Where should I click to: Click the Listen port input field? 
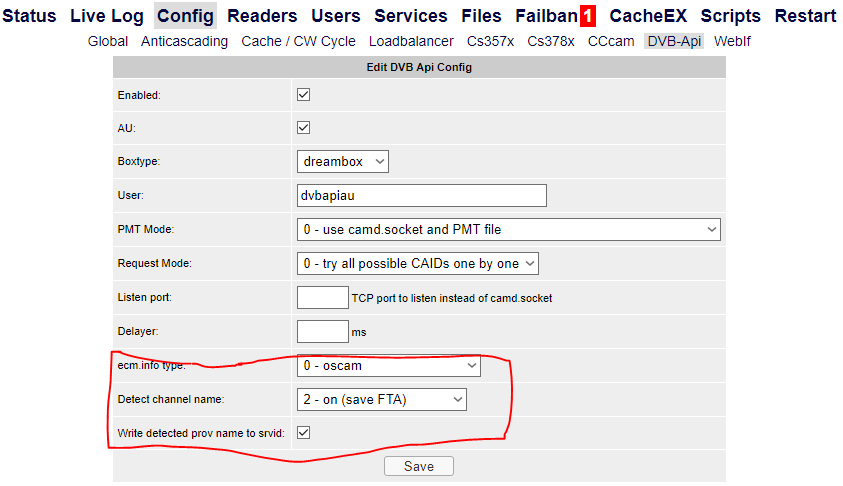click(x=323, y=297)
